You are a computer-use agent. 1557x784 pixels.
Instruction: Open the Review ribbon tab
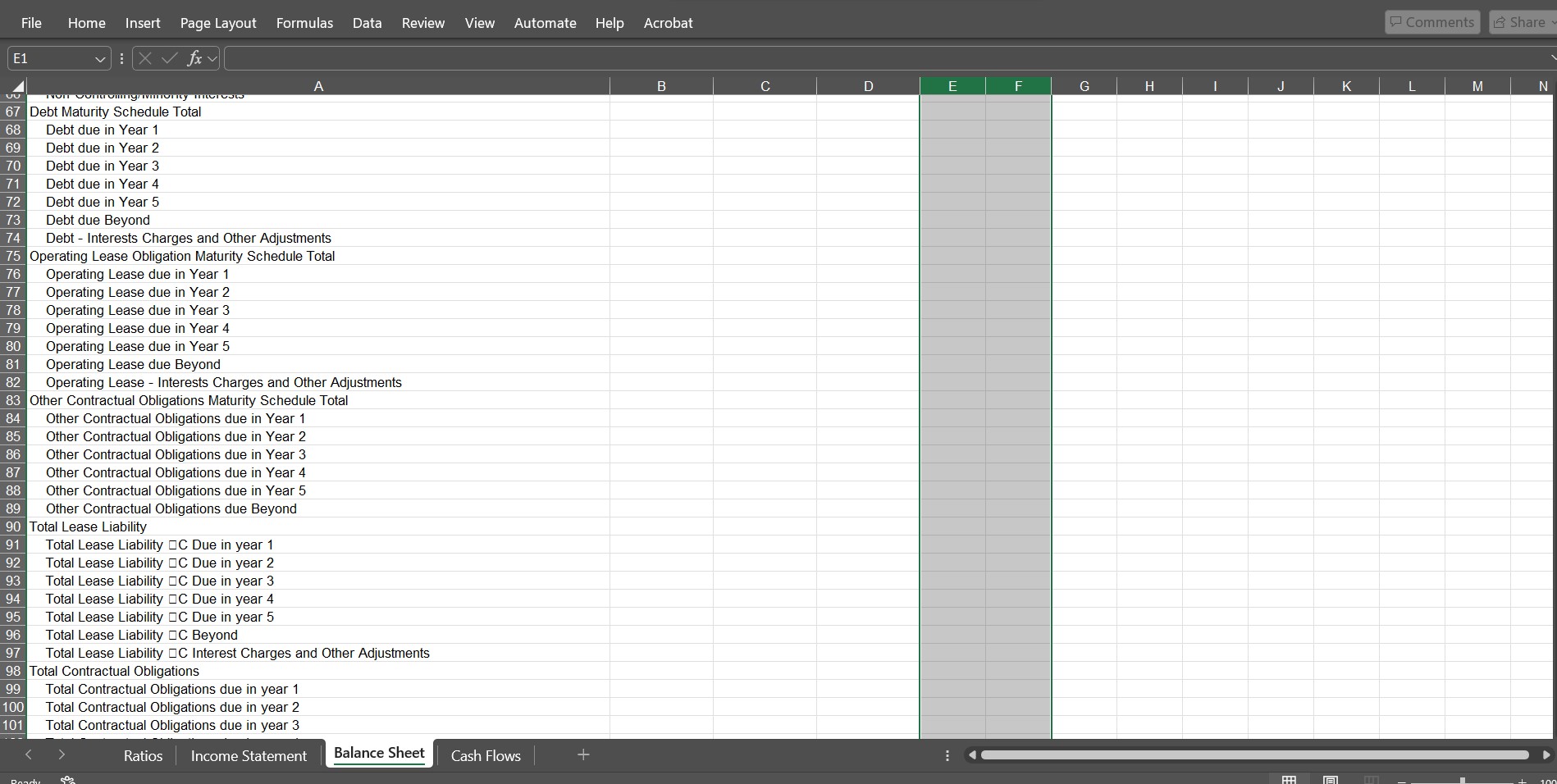point(423,23)
